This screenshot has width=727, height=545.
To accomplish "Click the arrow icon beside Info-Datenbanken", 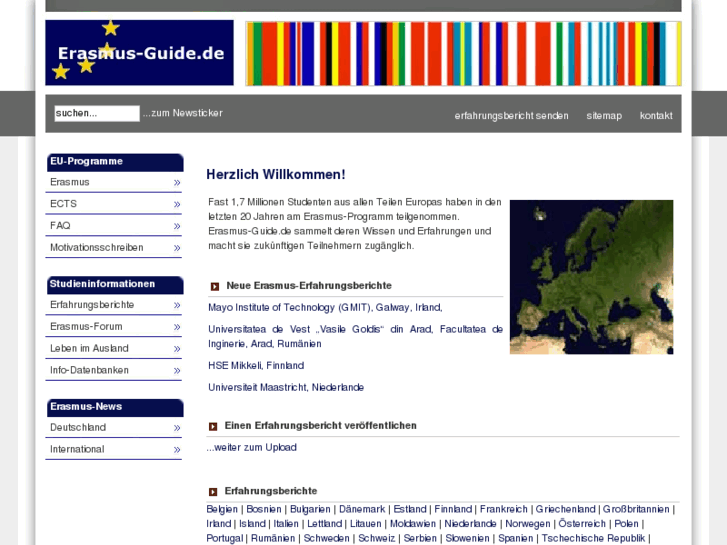I will click(177, 371).
